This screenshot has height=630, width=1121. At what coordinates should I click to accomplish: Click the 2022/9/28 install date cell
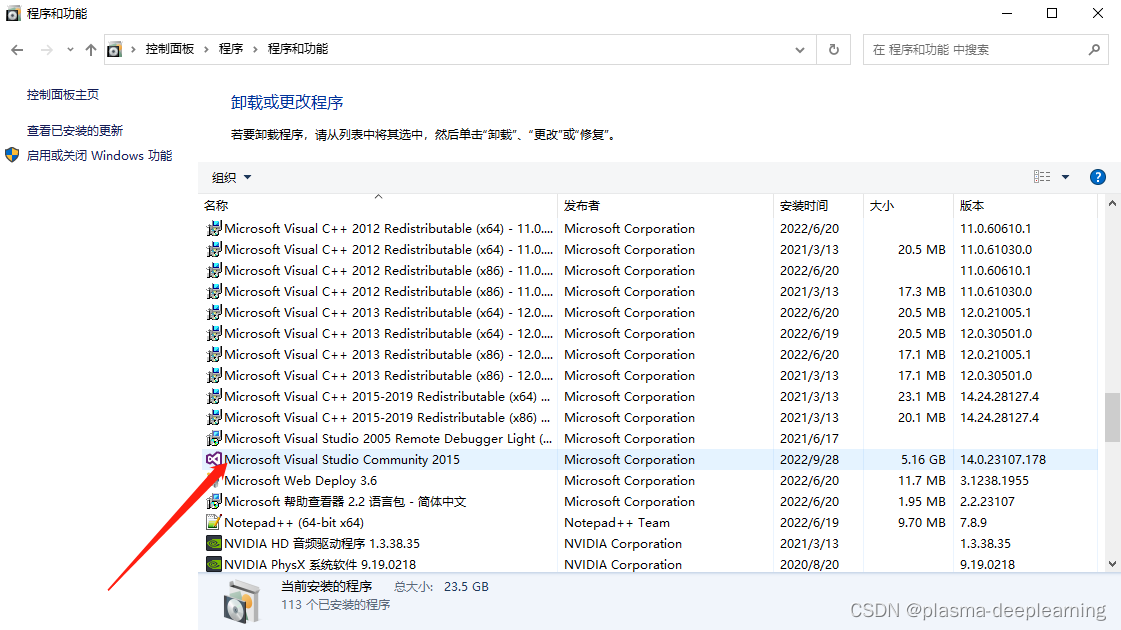click(x=809, y=459)
